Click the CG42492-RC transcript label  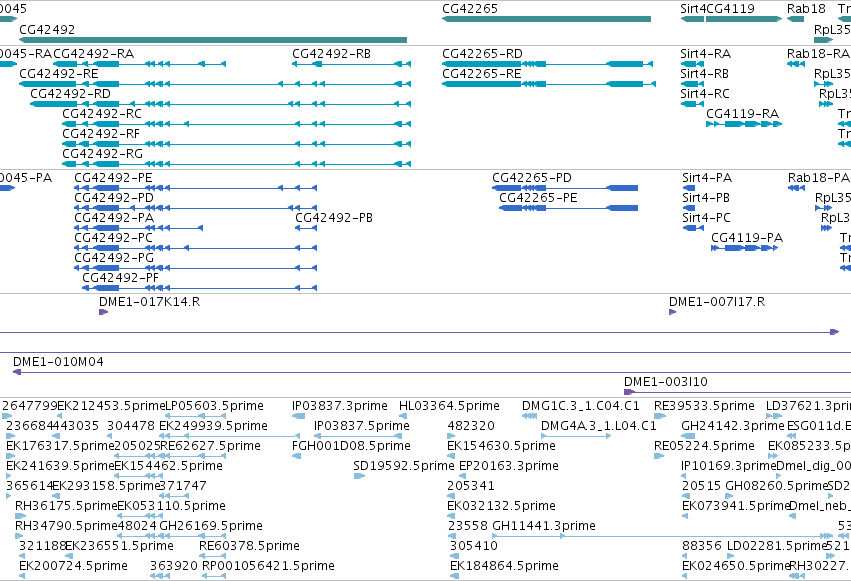[102, 114]
